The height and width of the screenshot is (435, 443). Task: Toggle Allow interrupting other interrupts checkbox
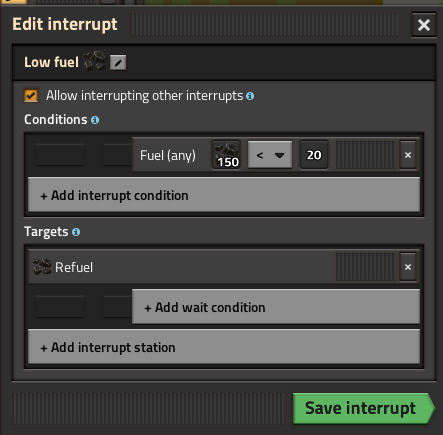click(31, 96)
